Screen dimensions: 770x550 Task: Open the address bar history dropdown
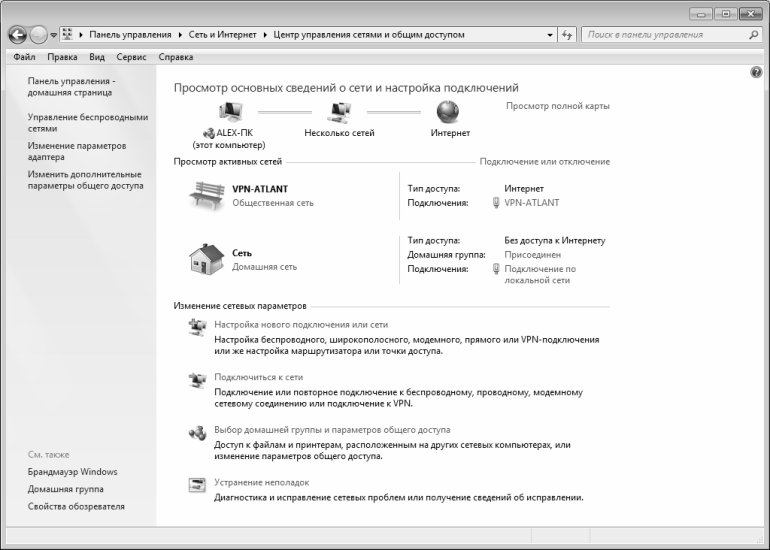click(550, 35)
